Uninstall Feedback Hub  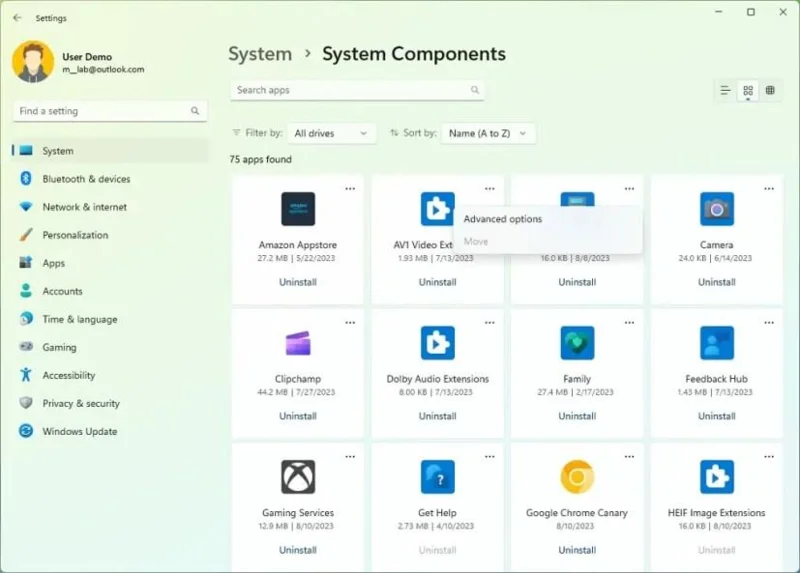tap(717, 416)
